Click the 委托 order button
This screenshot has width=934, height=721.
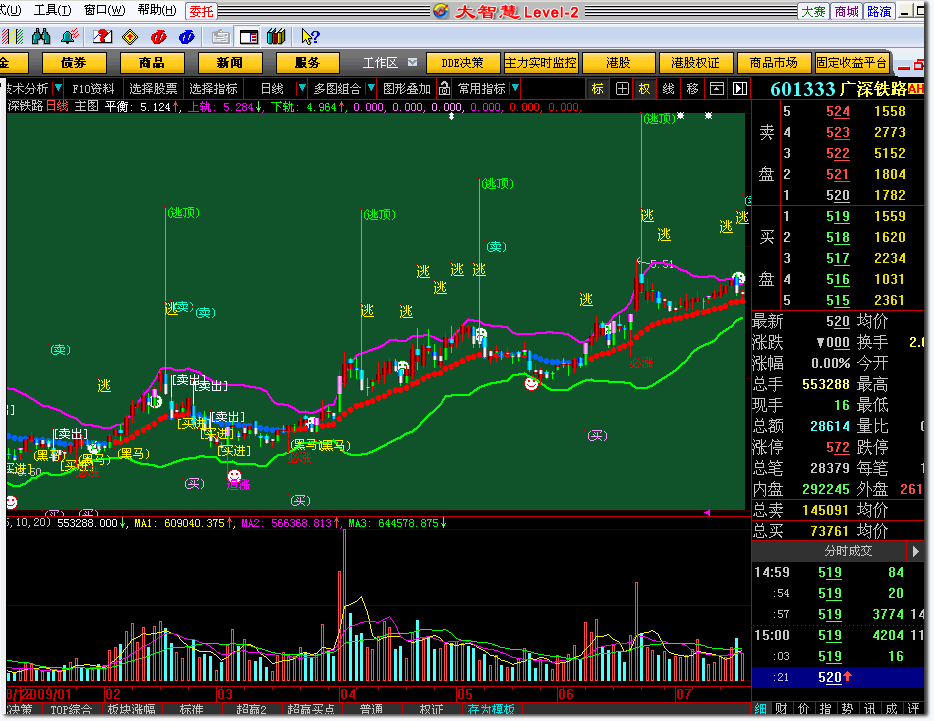pyautogui.click(x=201, y=11)
